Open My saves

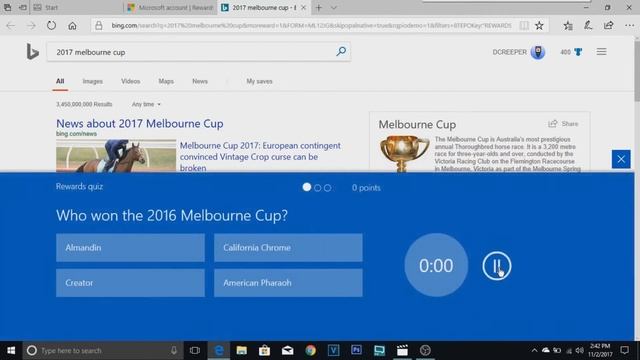[259, 81]
